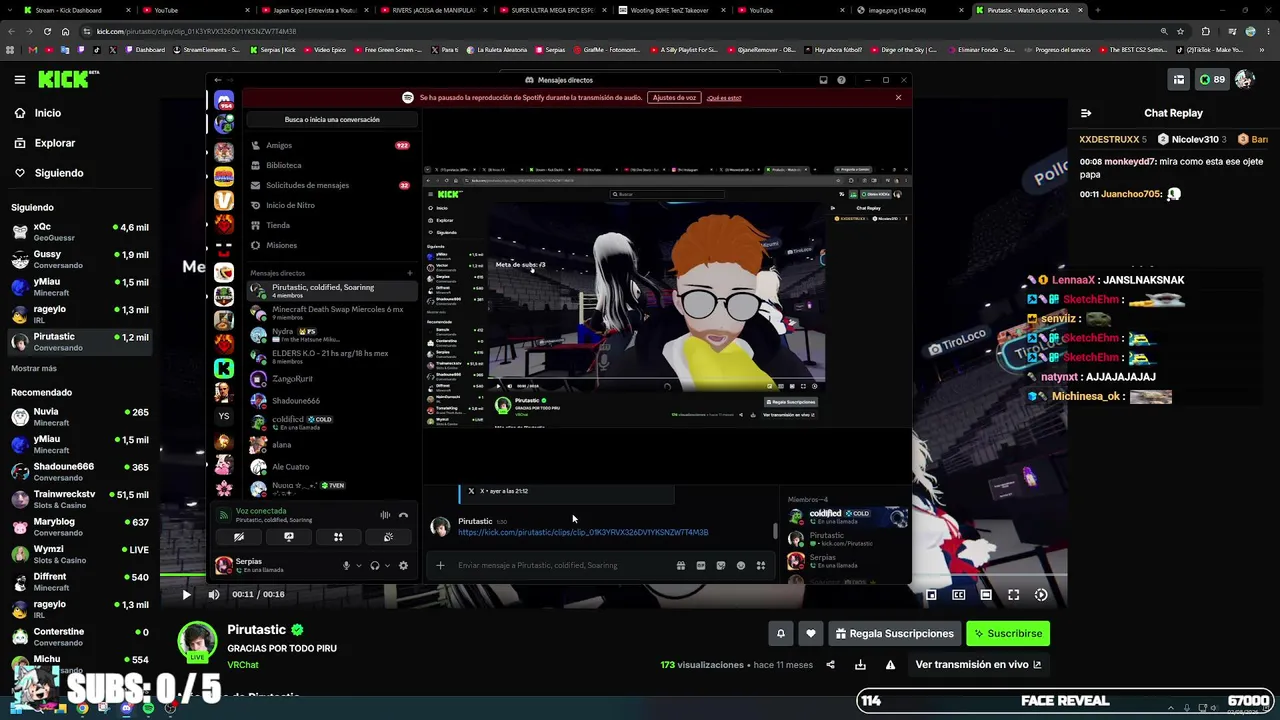The height and width of the screenshot is (720, 1280).
Task: Expand Discord headphone output options
Action: (387, 566)
